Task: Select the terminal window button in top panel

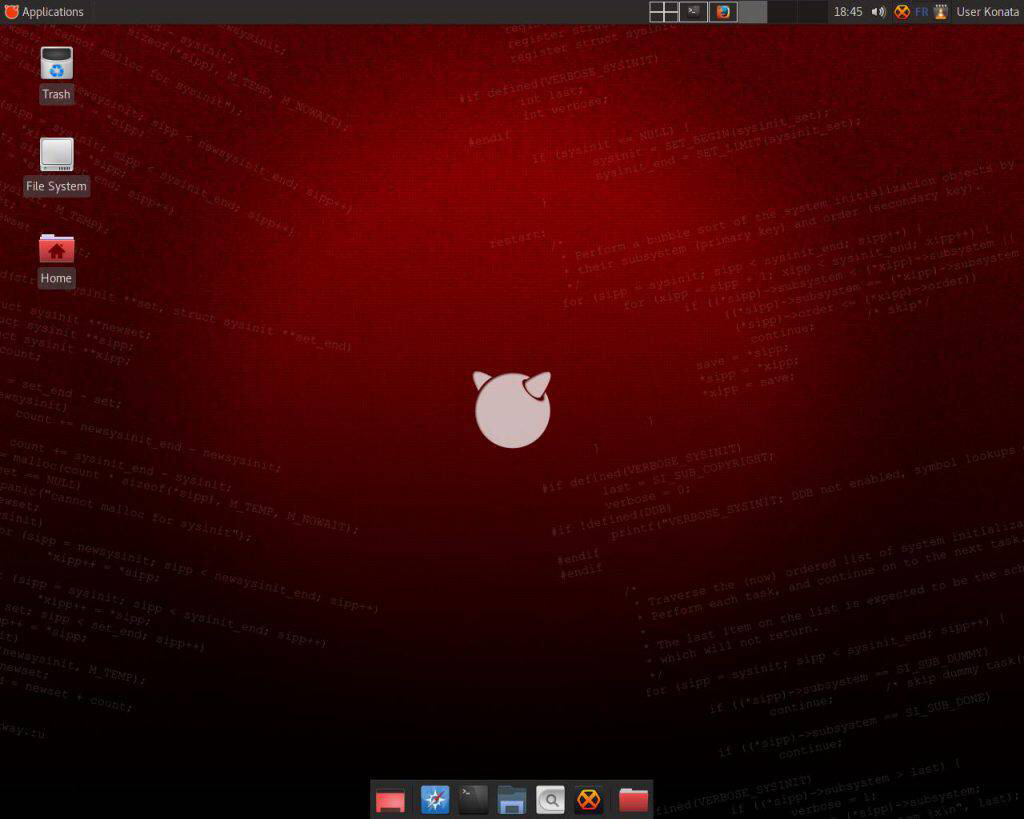Action: pos(694,12)
